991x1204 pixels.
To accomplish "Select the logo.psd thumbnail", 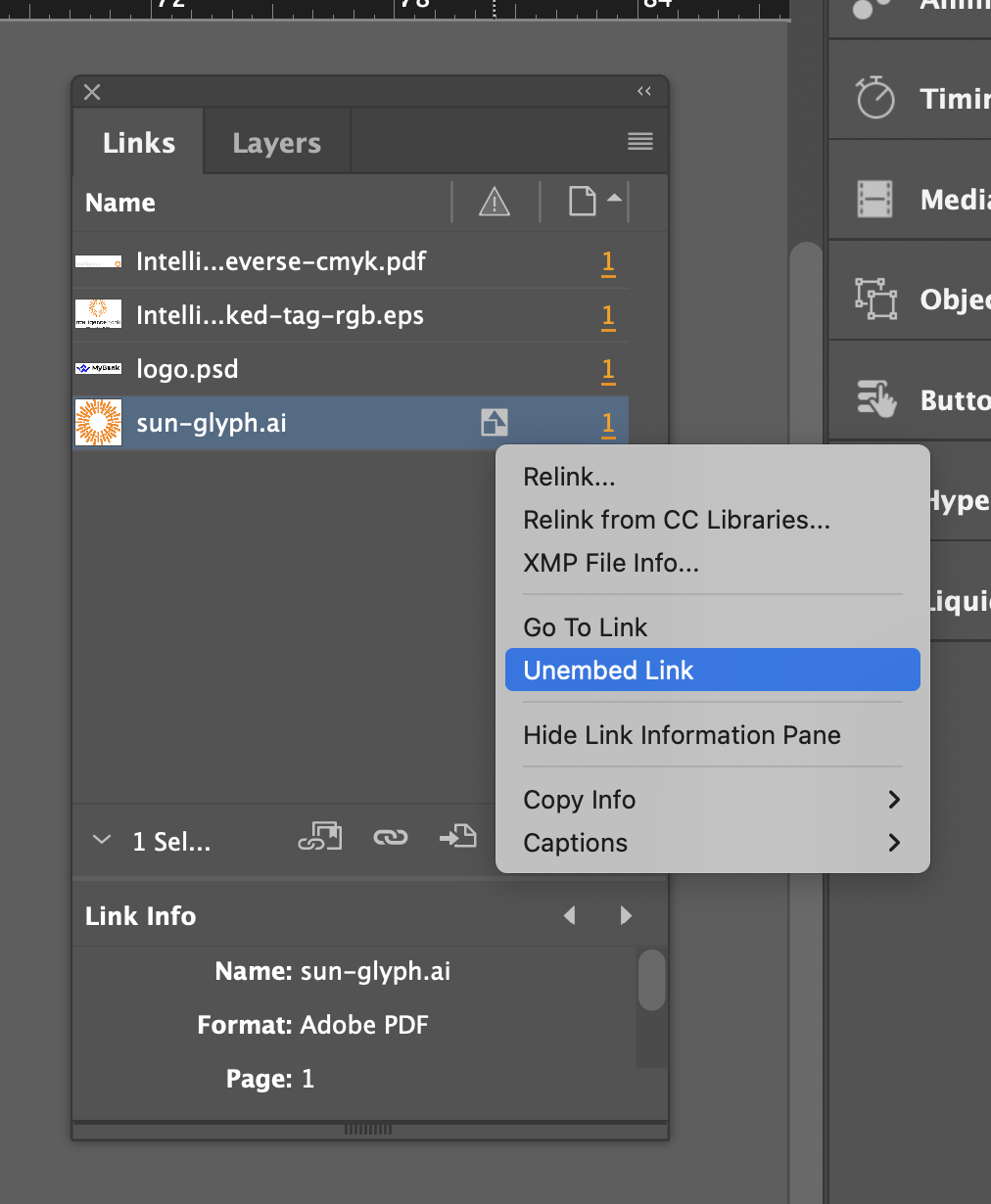I will point(99,369).
